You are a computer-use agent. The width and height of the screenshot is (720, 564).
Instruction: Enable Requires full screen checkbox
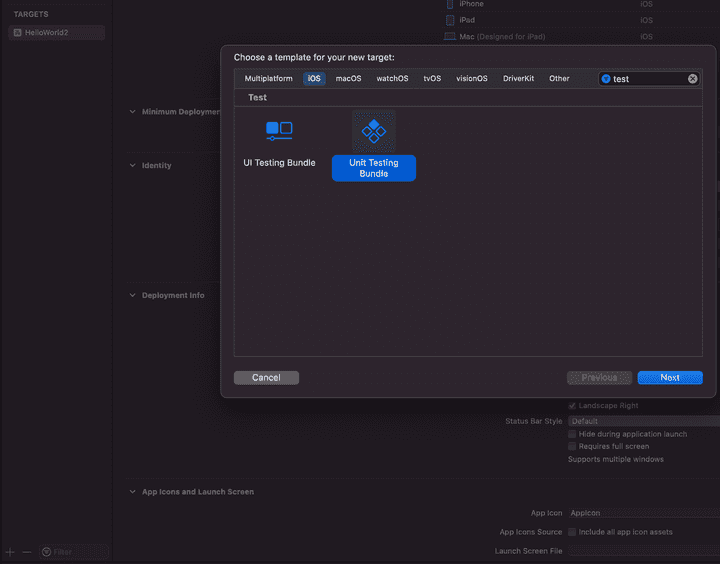[x=572, y=447]
